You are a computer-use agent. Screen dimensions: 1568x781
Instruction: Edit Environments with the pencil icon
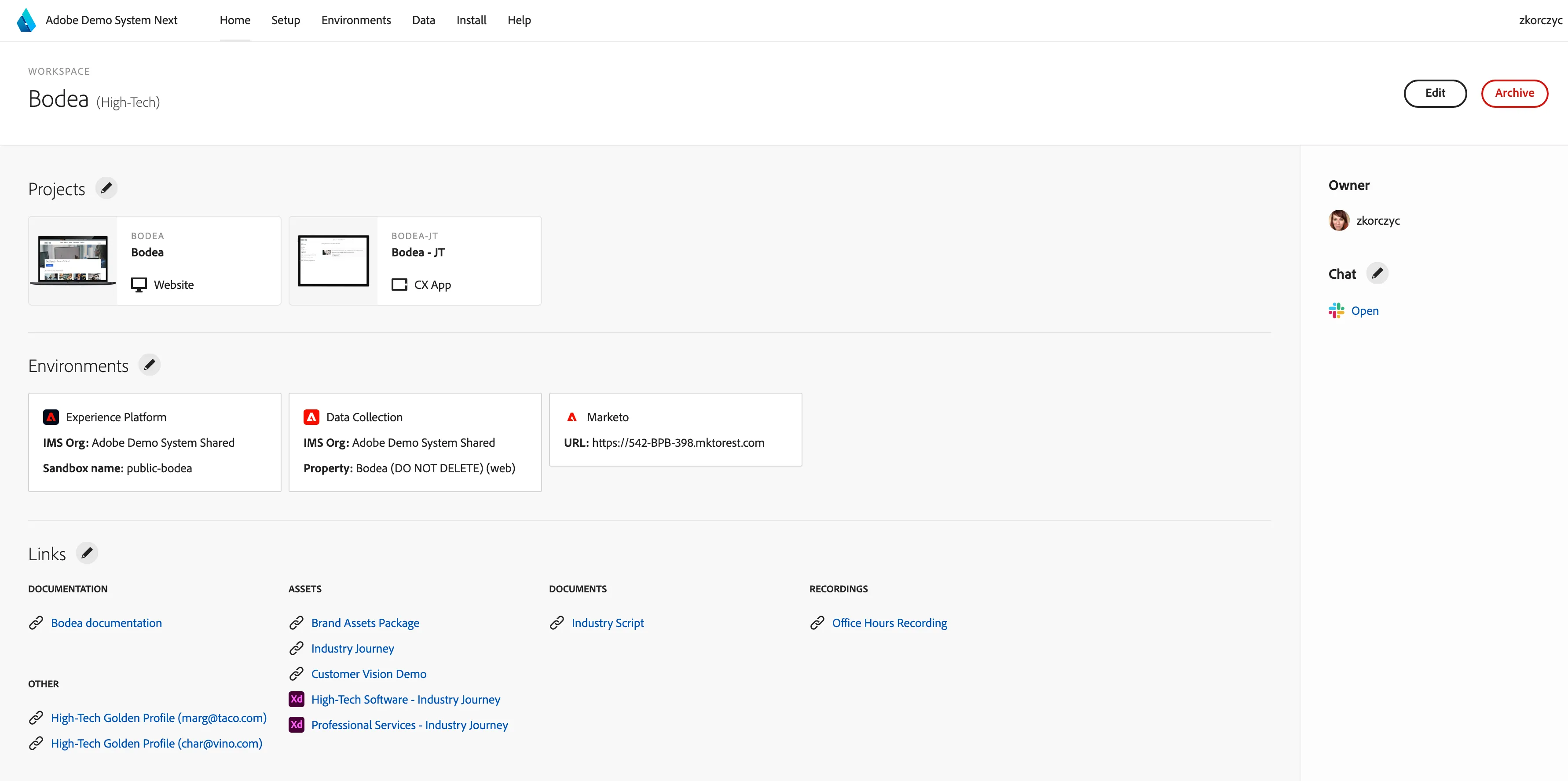149,365
